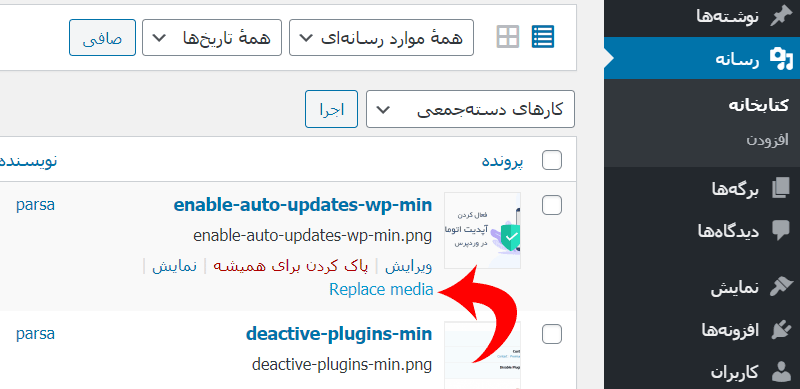Open deactive-plugins-min title link

(x=339, y=334)
